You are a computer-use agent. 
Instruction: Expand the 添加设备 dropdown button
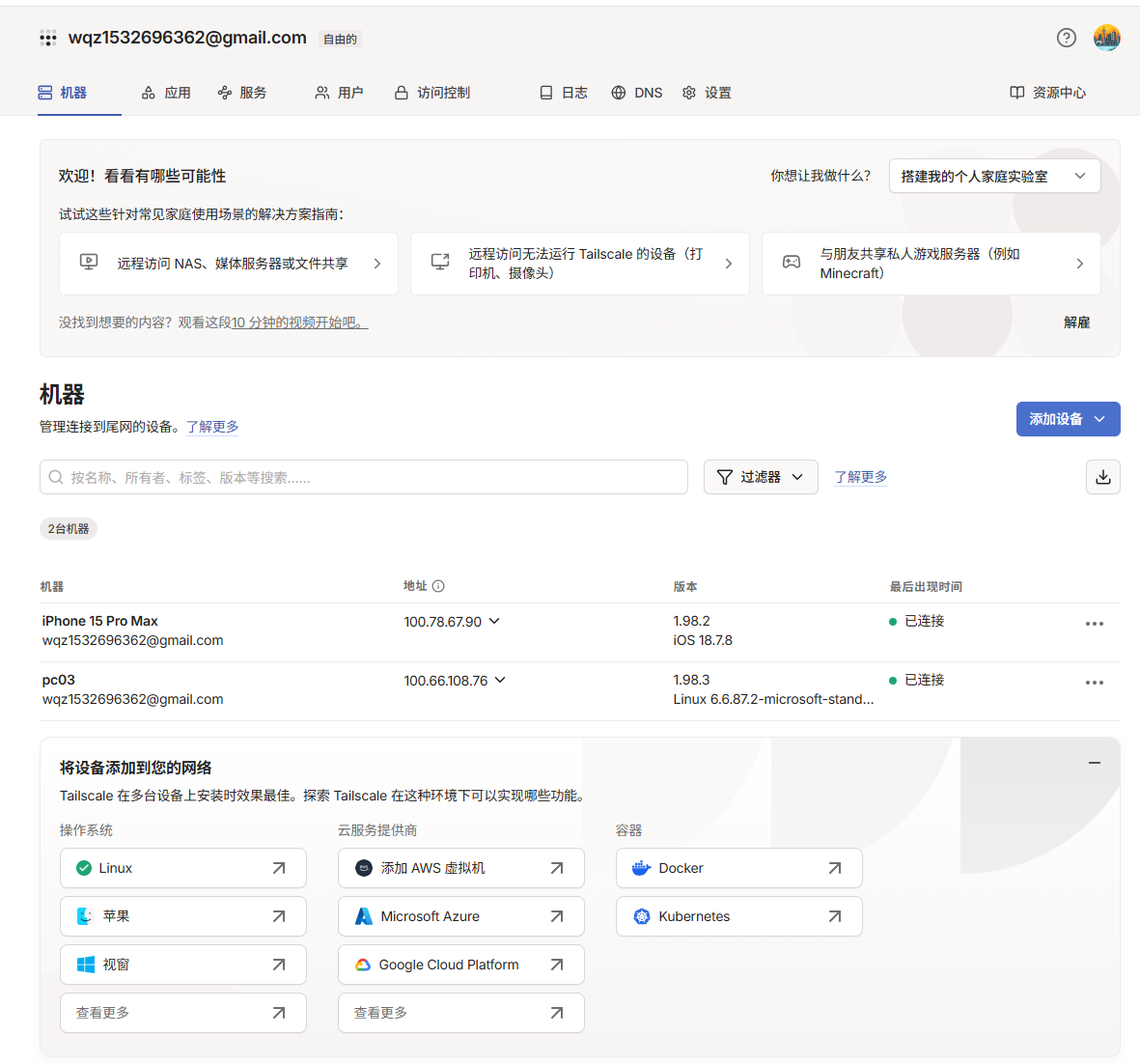[x=1068, y=419]
